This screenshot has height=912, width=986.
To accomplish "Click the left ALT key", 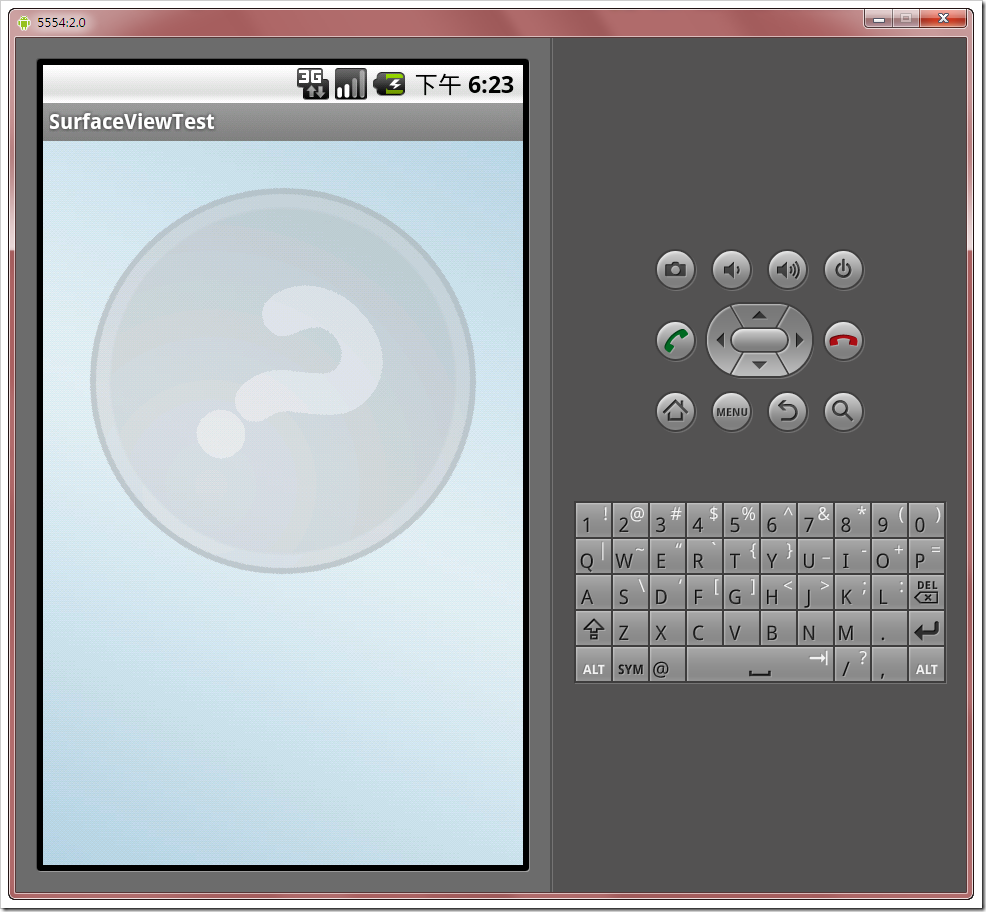I will [x=593, y=665].
